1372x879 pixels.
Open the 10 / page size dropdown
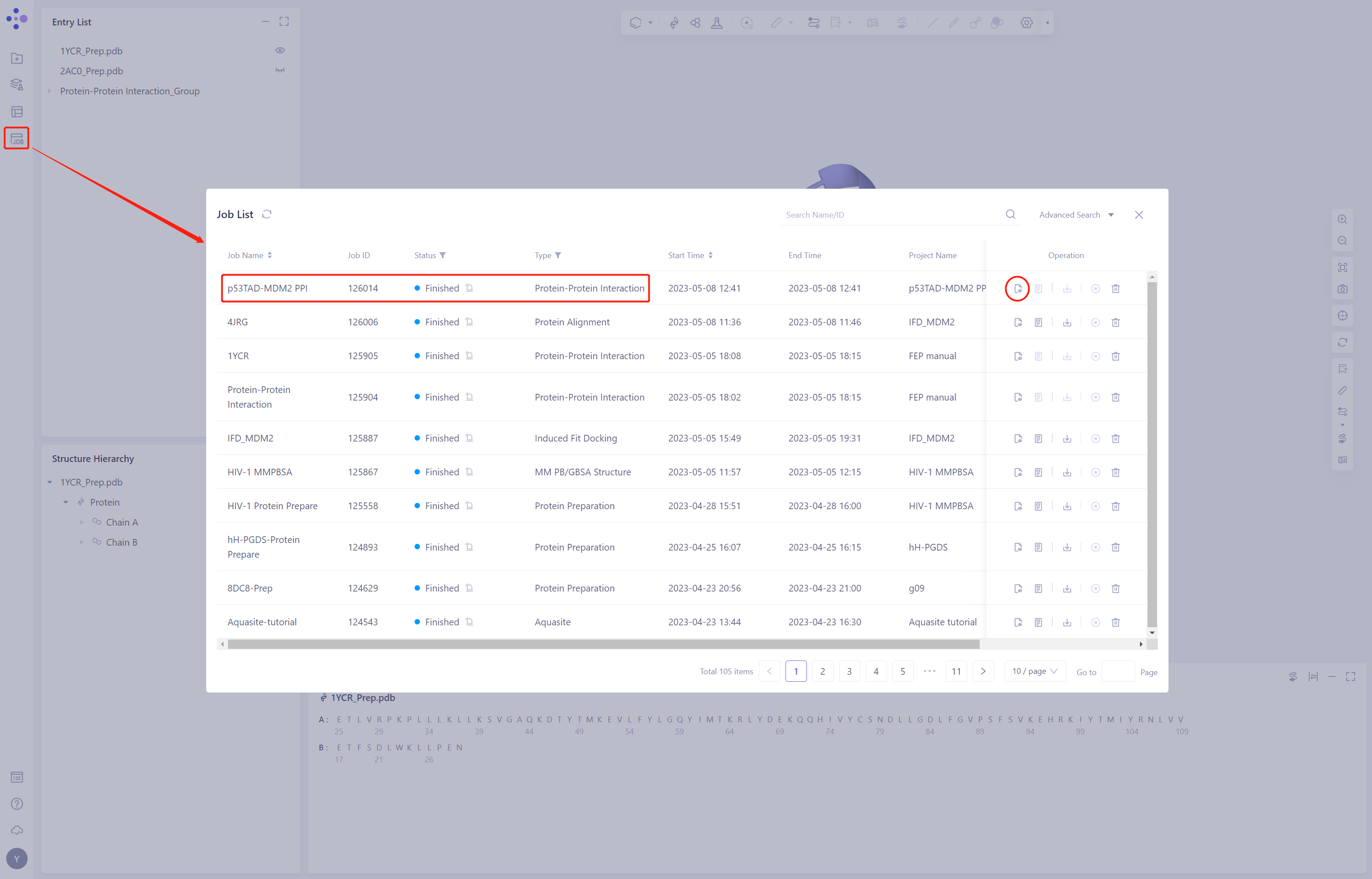pos(1034,671)
